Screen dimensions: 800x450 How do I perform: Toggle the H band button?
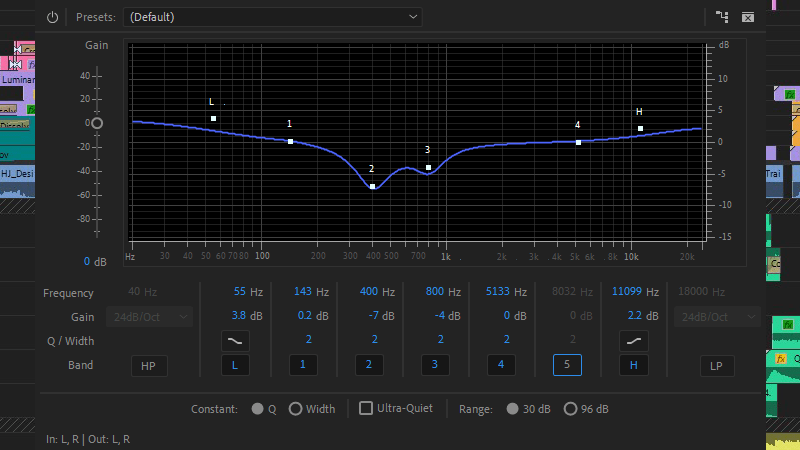pyautogui.click(x=634, y=365)
